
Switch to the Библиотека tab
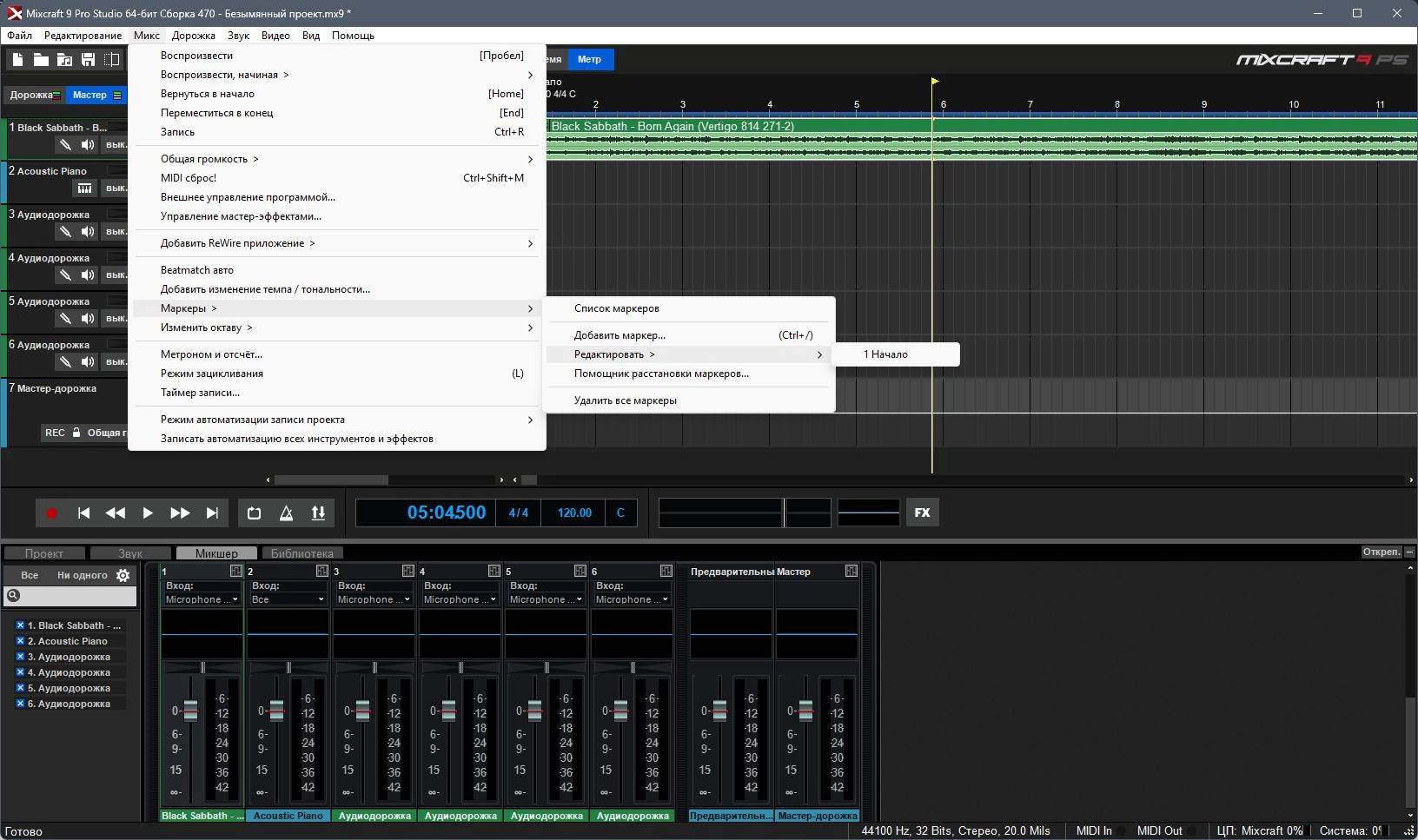(x=301, y=553)
